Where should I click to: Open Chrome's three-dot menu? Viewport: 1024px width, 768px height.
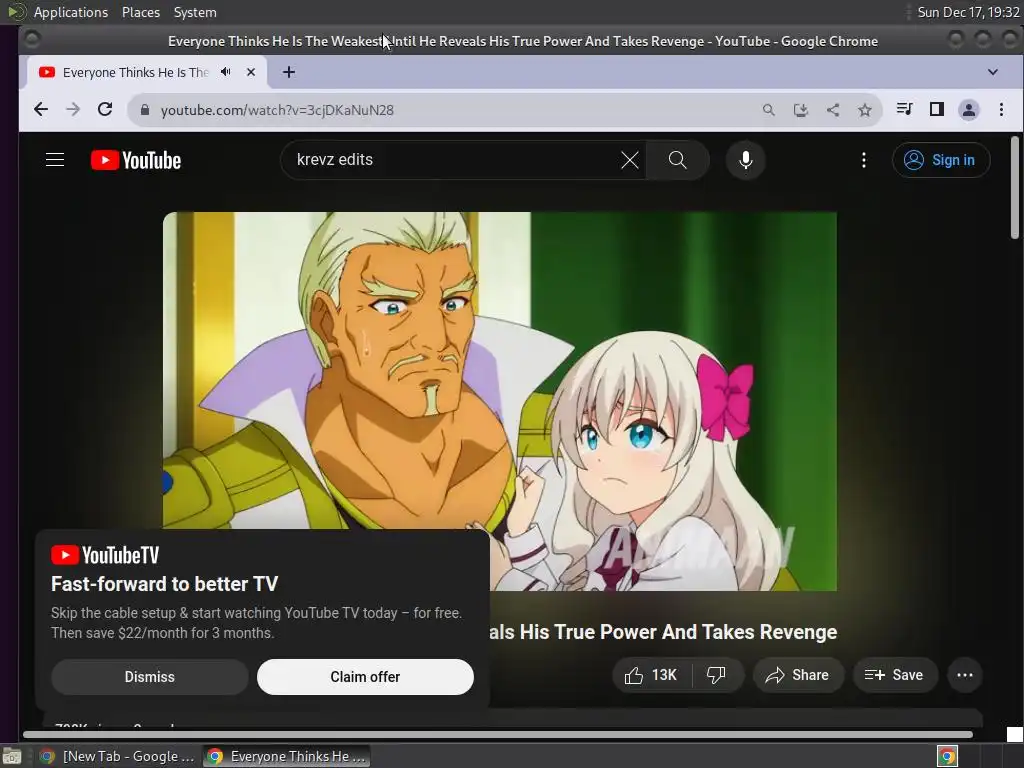(x=1001, y=110)
